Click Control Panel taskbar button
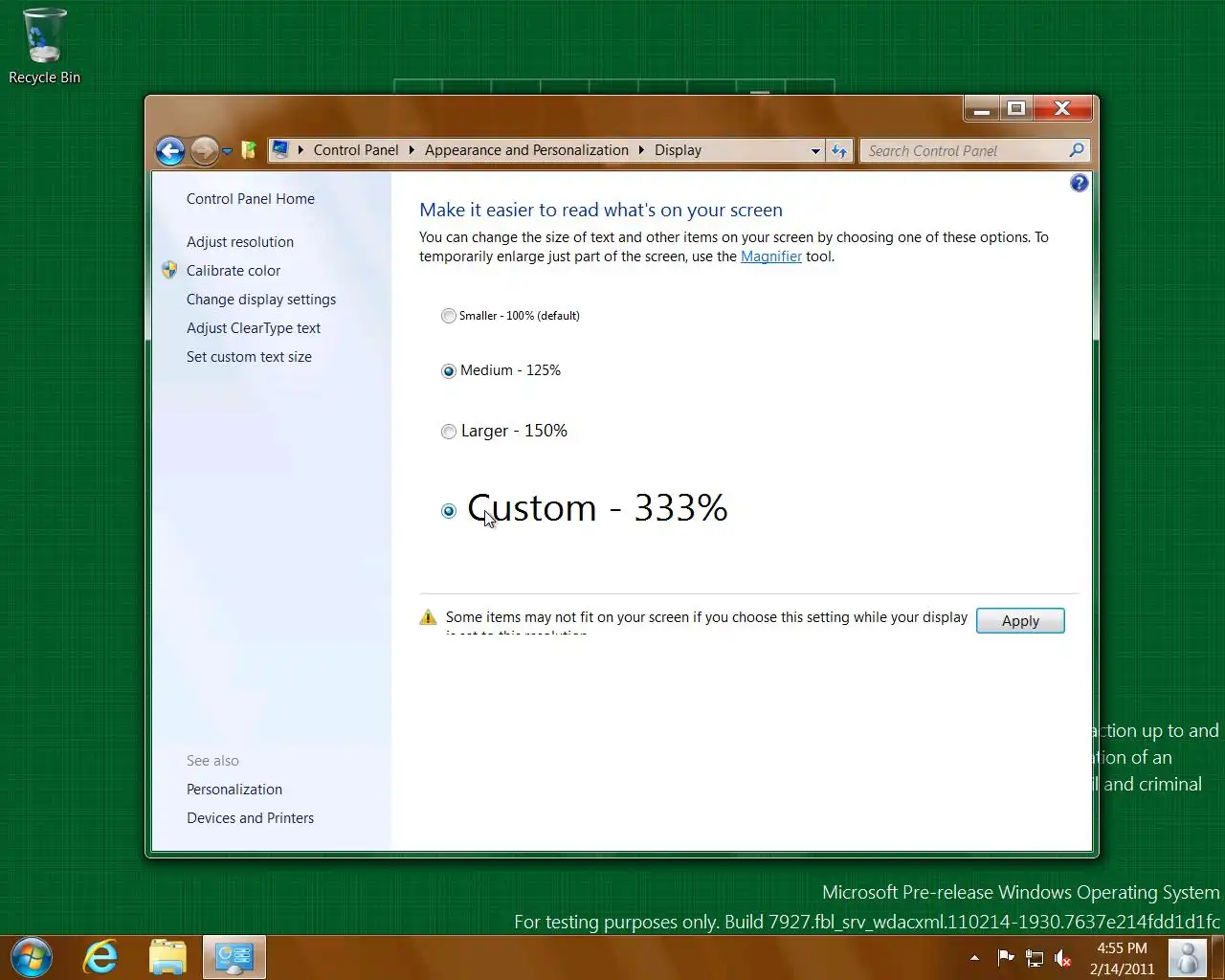Image resolution: width=1225 pixels, height=980 pixels. pyautogui.click(x=234, y=957)
